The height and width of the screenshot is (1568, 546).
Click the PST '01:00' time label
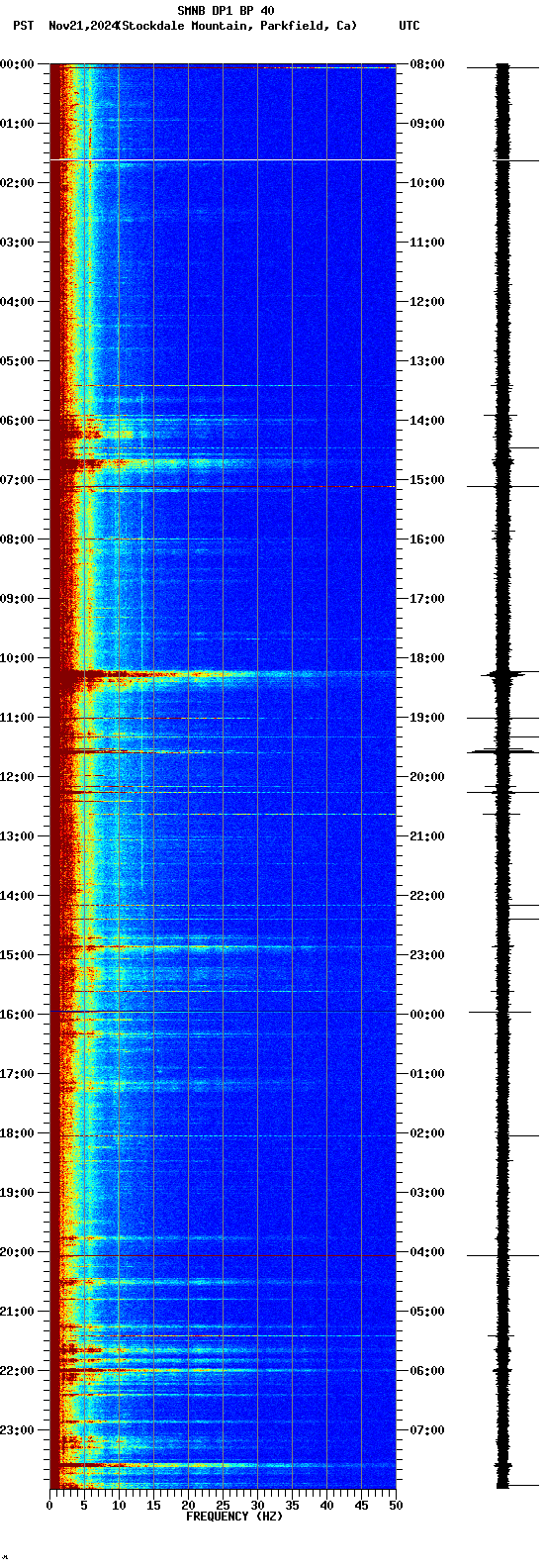pyautogui.click(x=17, y=124)
